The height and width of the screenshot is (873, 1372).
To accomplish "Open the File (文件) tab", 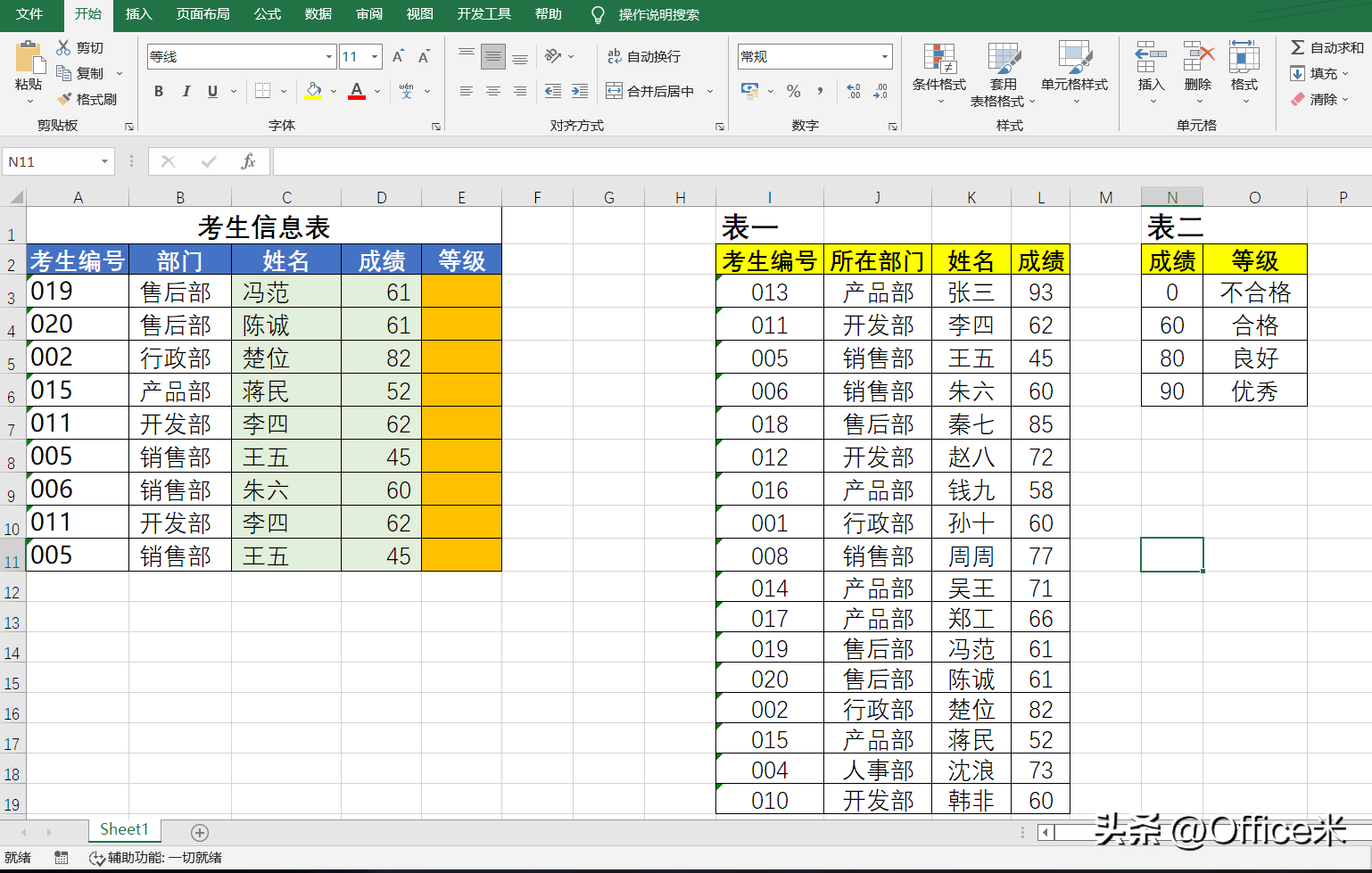I will [29, 14].
